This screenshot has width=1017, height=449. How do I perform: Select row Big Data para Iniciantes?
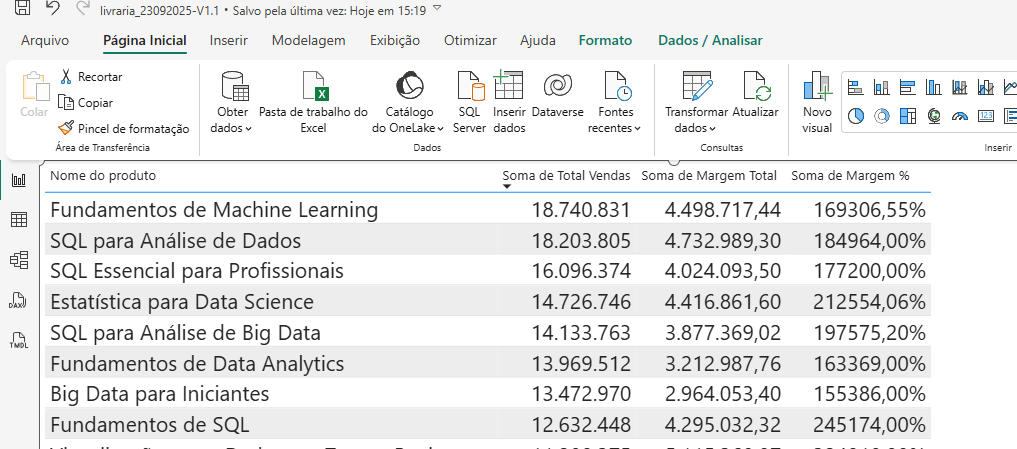(488, 394)
